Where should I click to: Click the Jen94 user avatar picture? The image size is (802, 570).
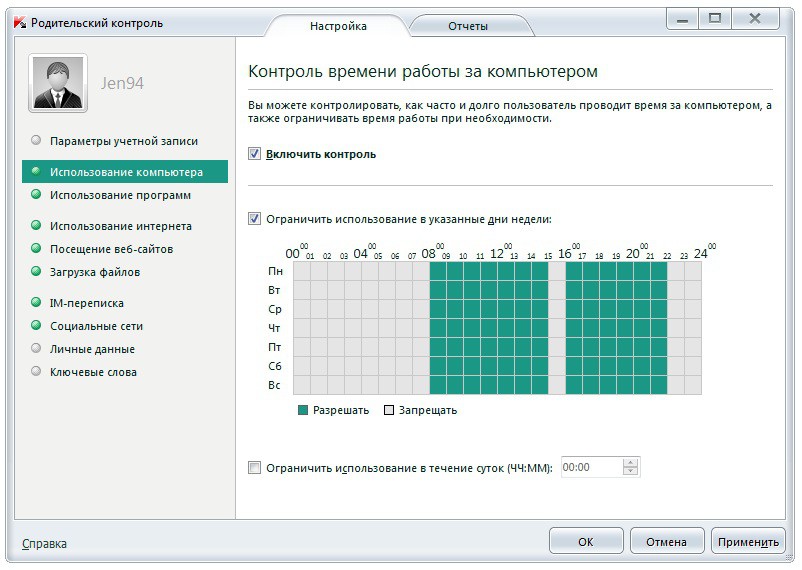59,82
